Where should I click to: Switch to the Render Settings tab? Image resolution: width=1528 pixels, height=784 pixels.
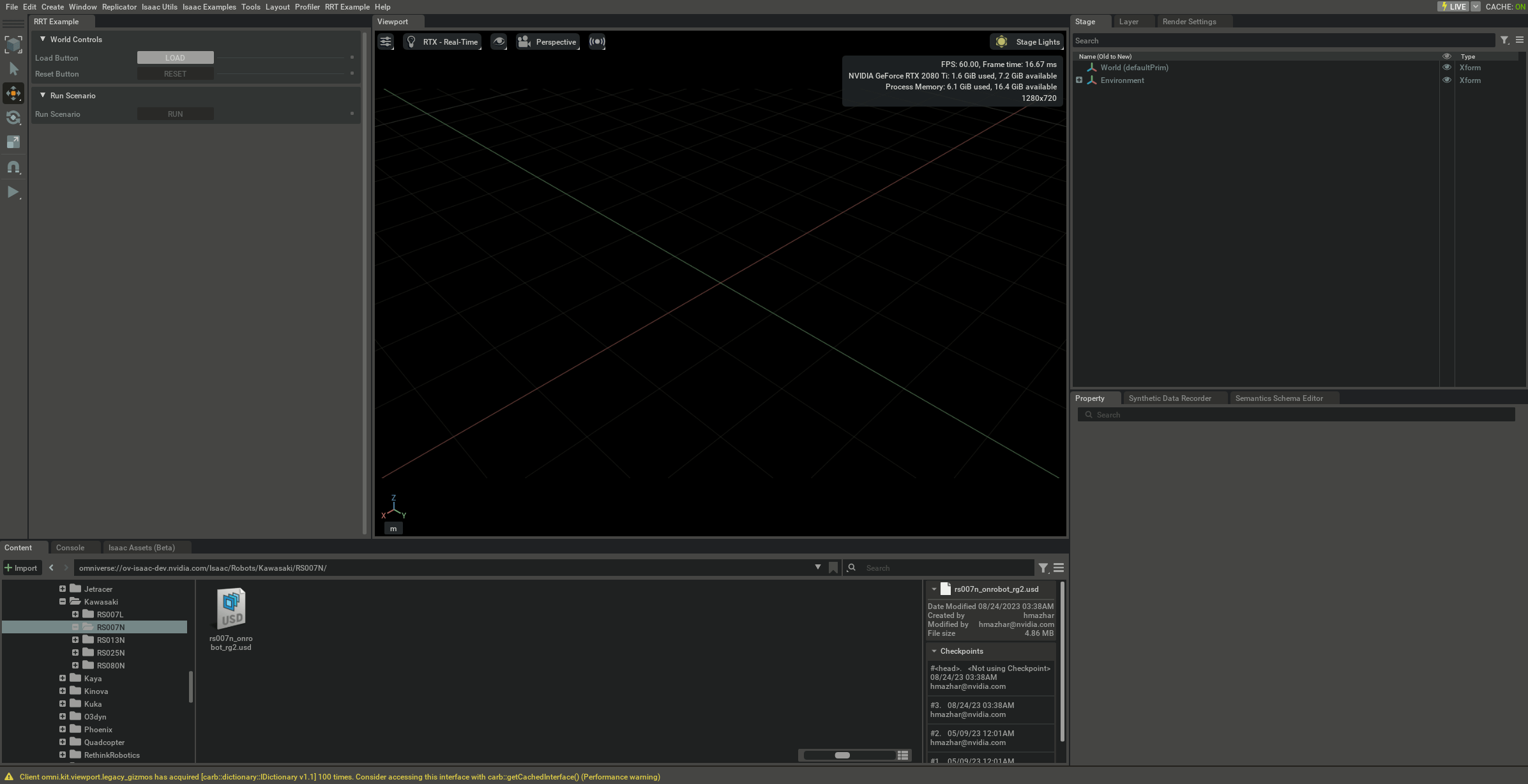(1189, 22)
